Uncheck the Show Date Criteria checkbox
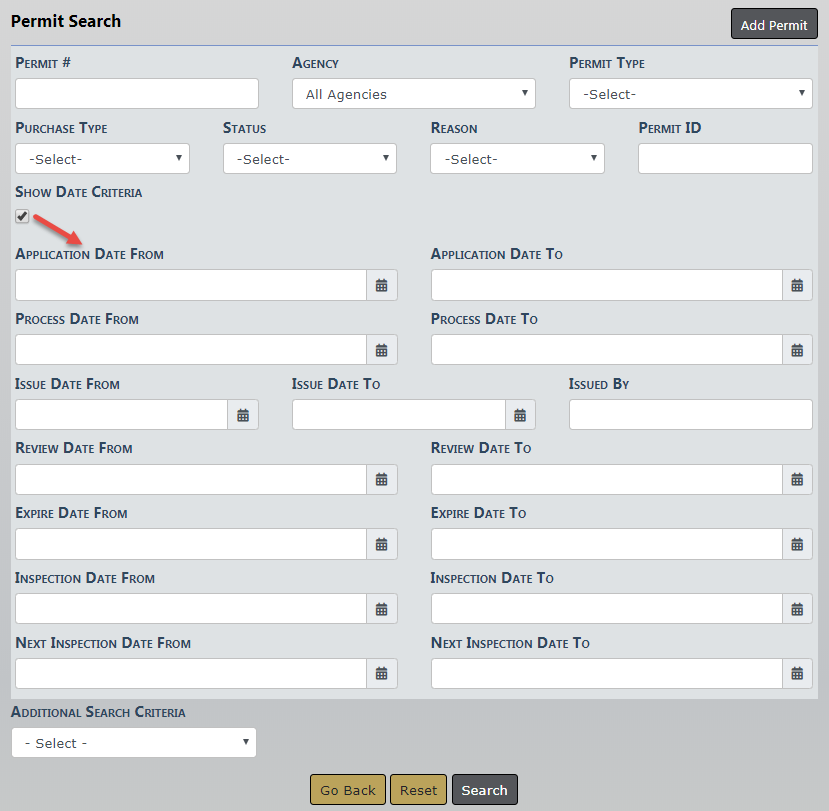Image resolution: width=829 pixels, height=811 pixels. point(22,216)
